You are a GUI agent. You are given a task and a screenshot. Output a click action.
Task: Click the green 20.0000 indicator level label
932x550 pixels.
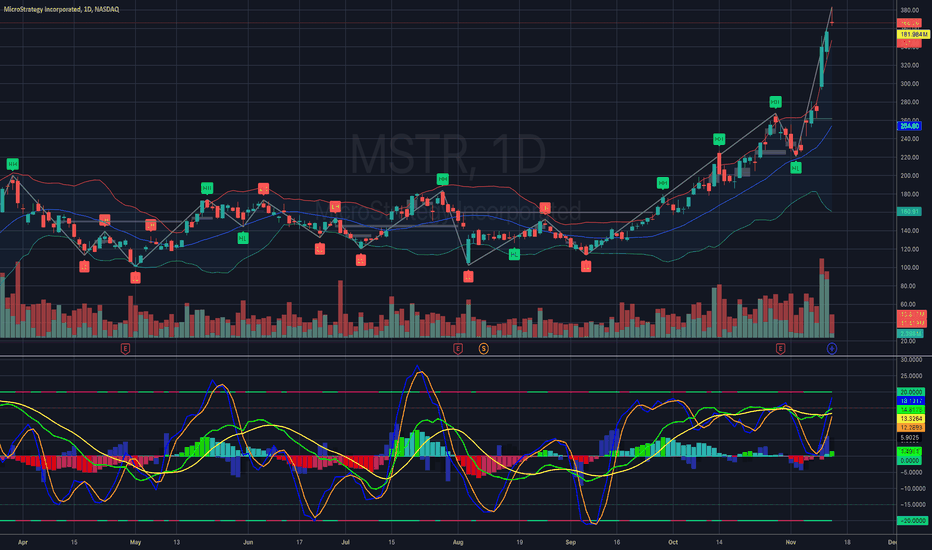click(x=911, y=392)
